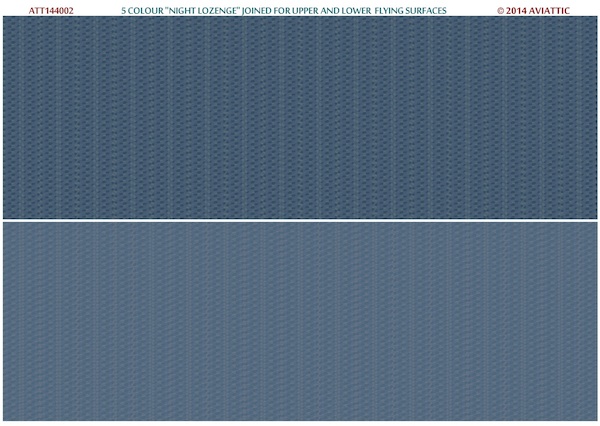This screenshot has width=600, height=426.
Task: Click the product code ATT144002
Action: point(51,11)
